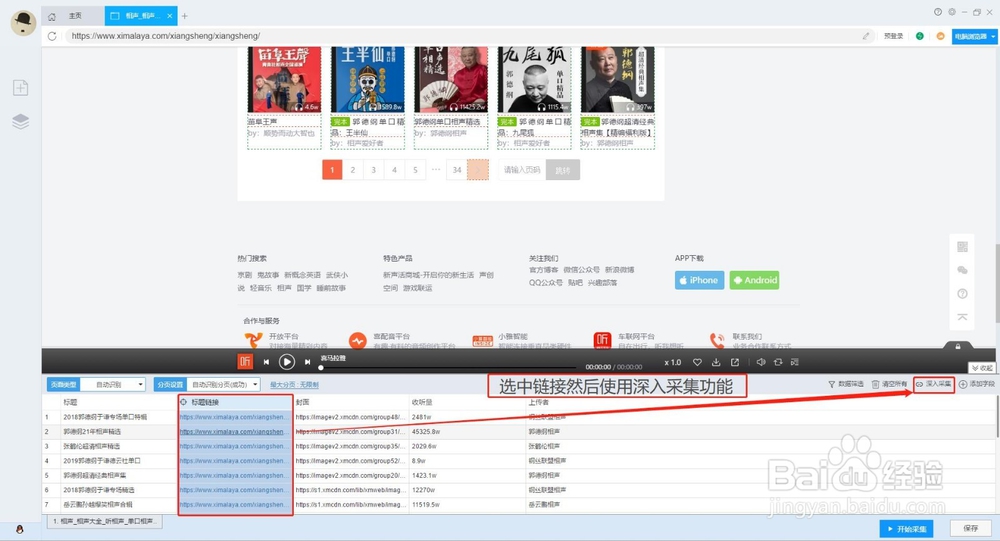1000x541 pixels.
Task: Skip to next track in player
Action: pos(307,362)
